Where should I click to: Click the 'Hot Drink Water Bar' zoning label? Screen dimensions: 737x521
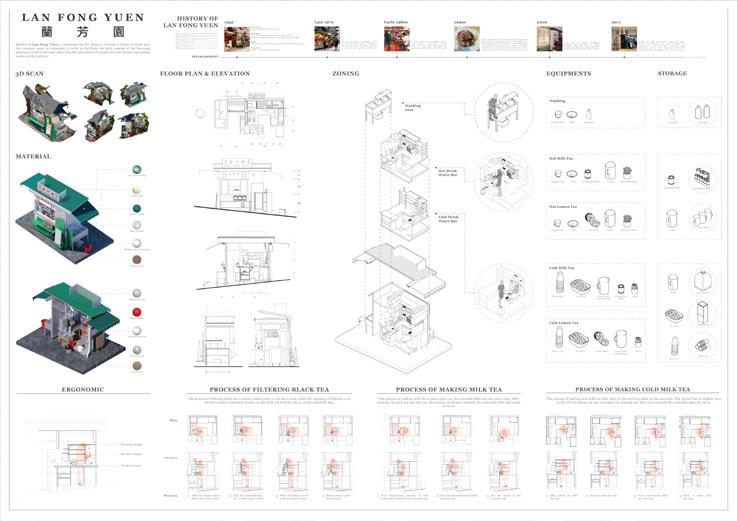(x=447, y=173)
